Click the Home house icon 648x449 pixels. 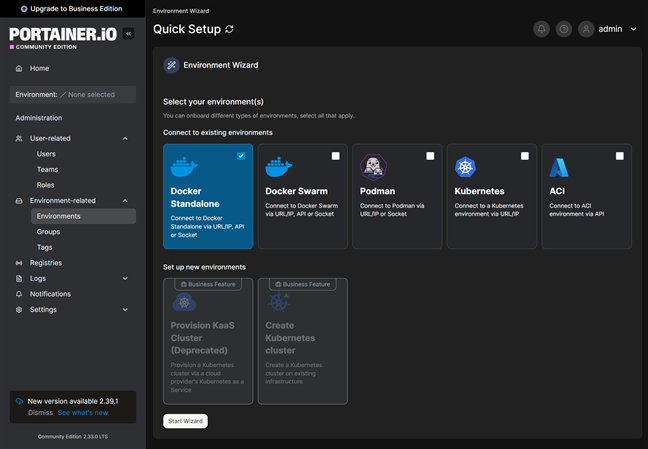coord(19,68)
